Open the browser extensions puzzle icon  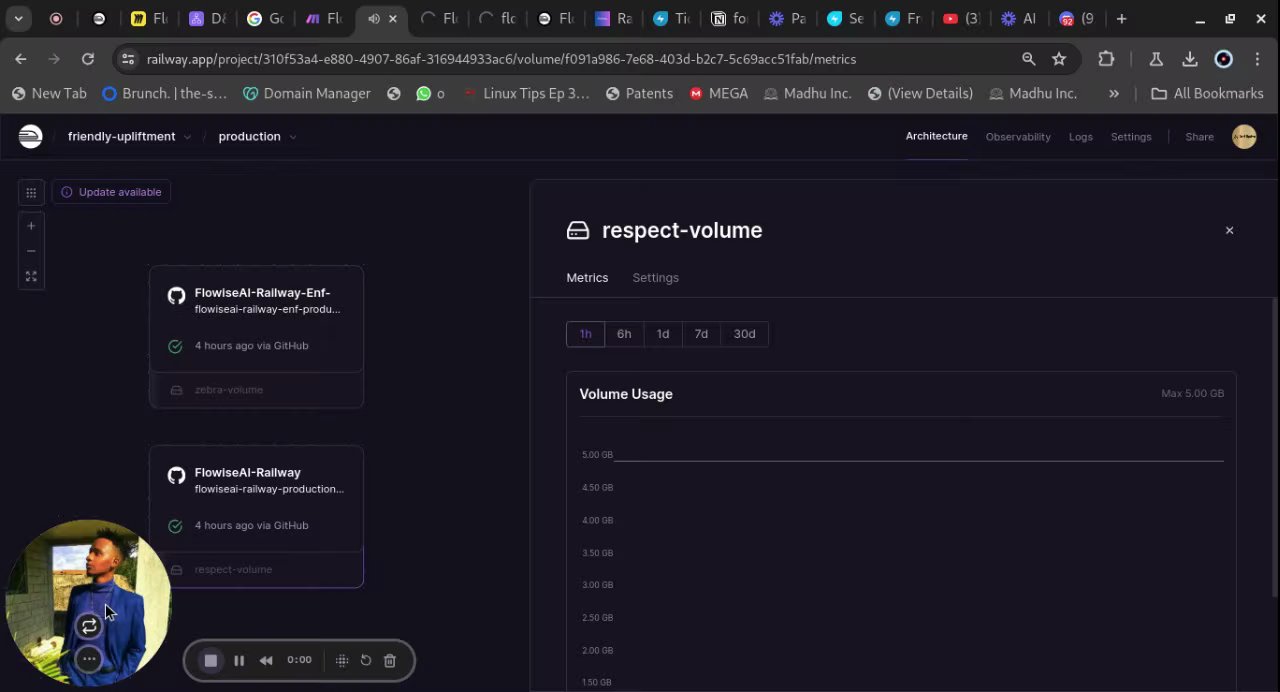coord(1106,59)
